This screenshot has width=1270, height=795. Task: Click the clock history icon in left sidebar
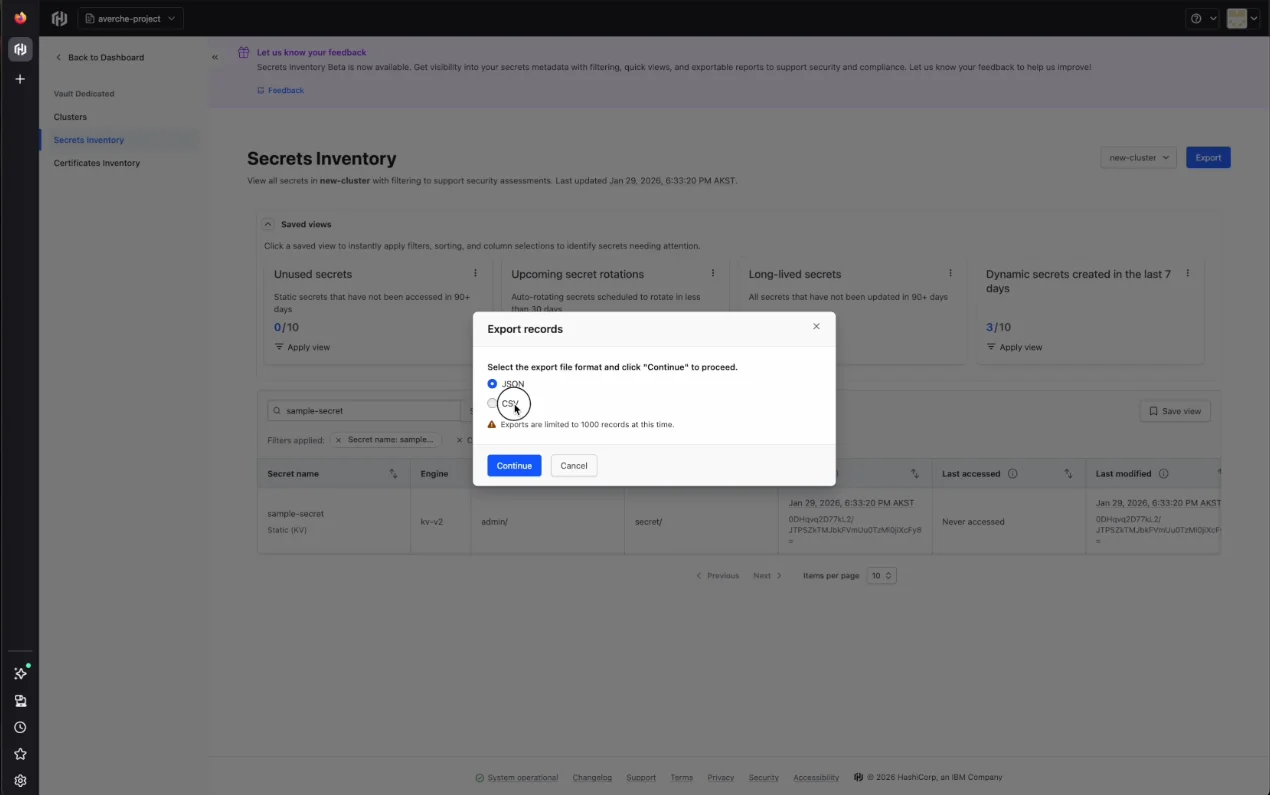tap(20, 727)
